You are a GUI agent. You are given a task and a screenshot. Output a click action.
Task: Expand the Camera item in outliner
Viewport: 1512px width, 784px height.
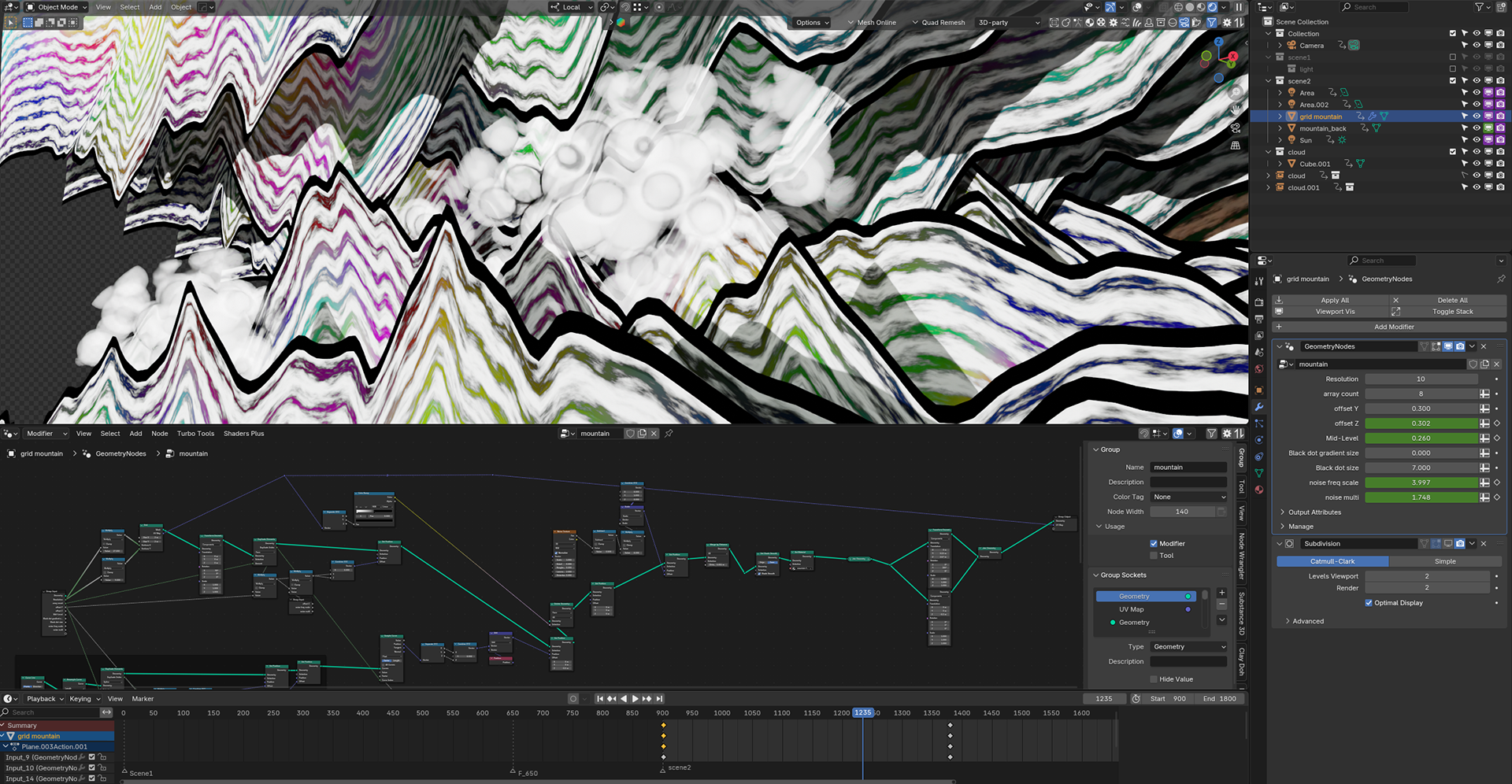pyautogui.click(x=1280, y=46)
